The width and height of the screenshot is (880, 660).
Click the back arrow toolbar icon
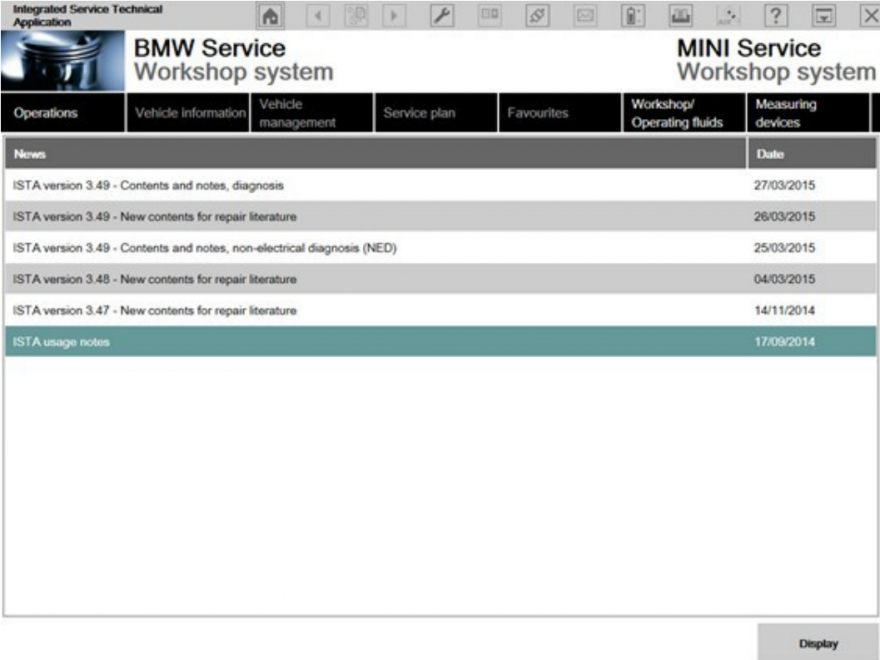click(x=318, y=16)
